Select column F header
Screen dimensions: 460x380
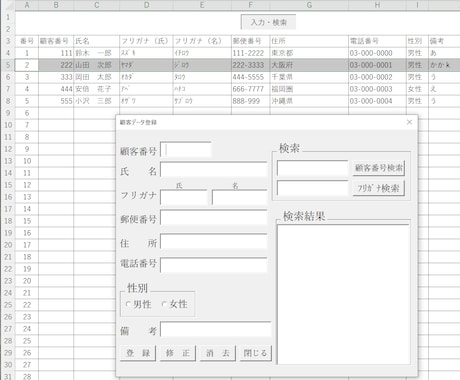pyautogui.click(x=251, y=5)
